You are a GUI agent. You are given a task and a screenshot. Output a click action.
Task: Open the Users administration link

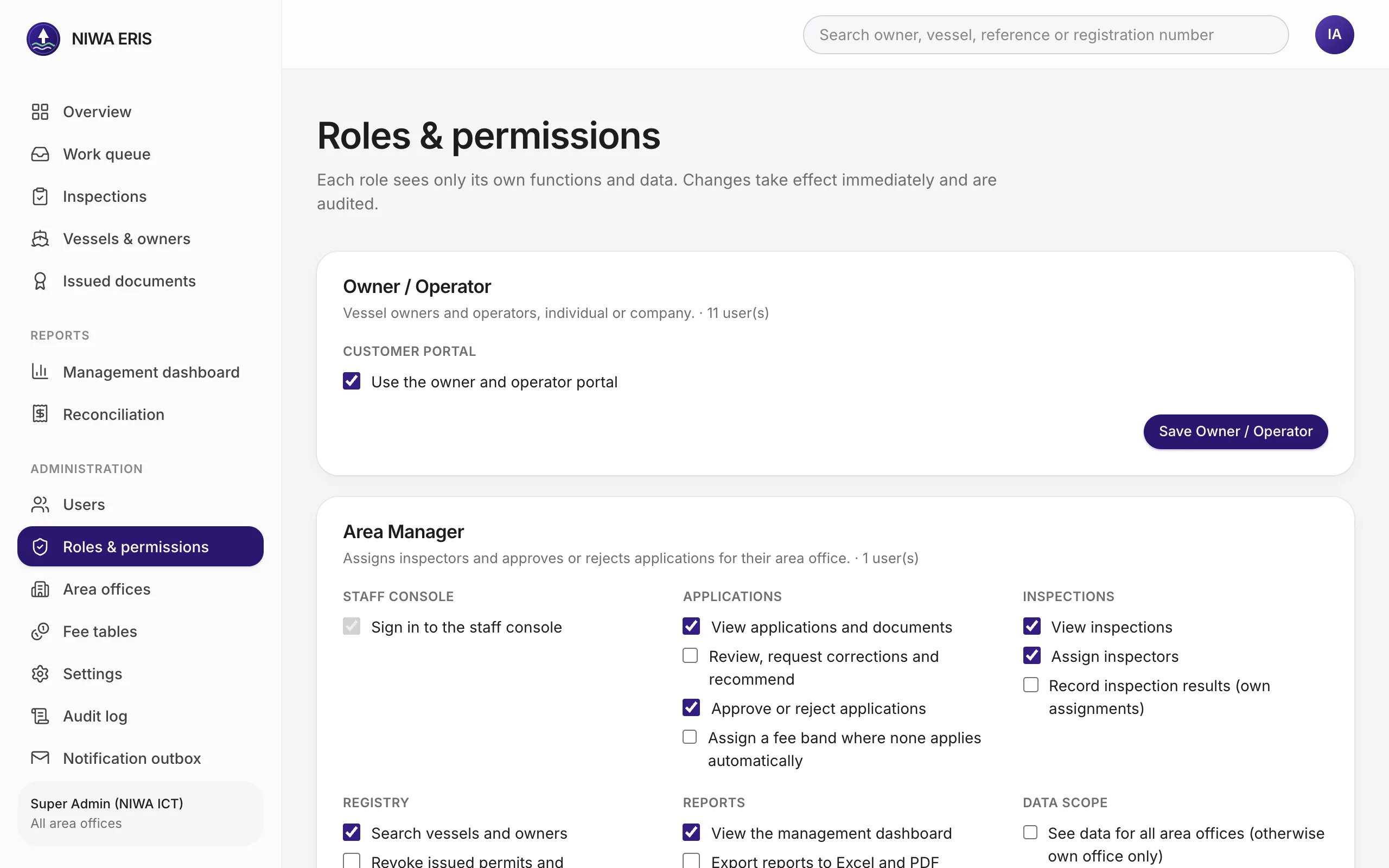141,505
